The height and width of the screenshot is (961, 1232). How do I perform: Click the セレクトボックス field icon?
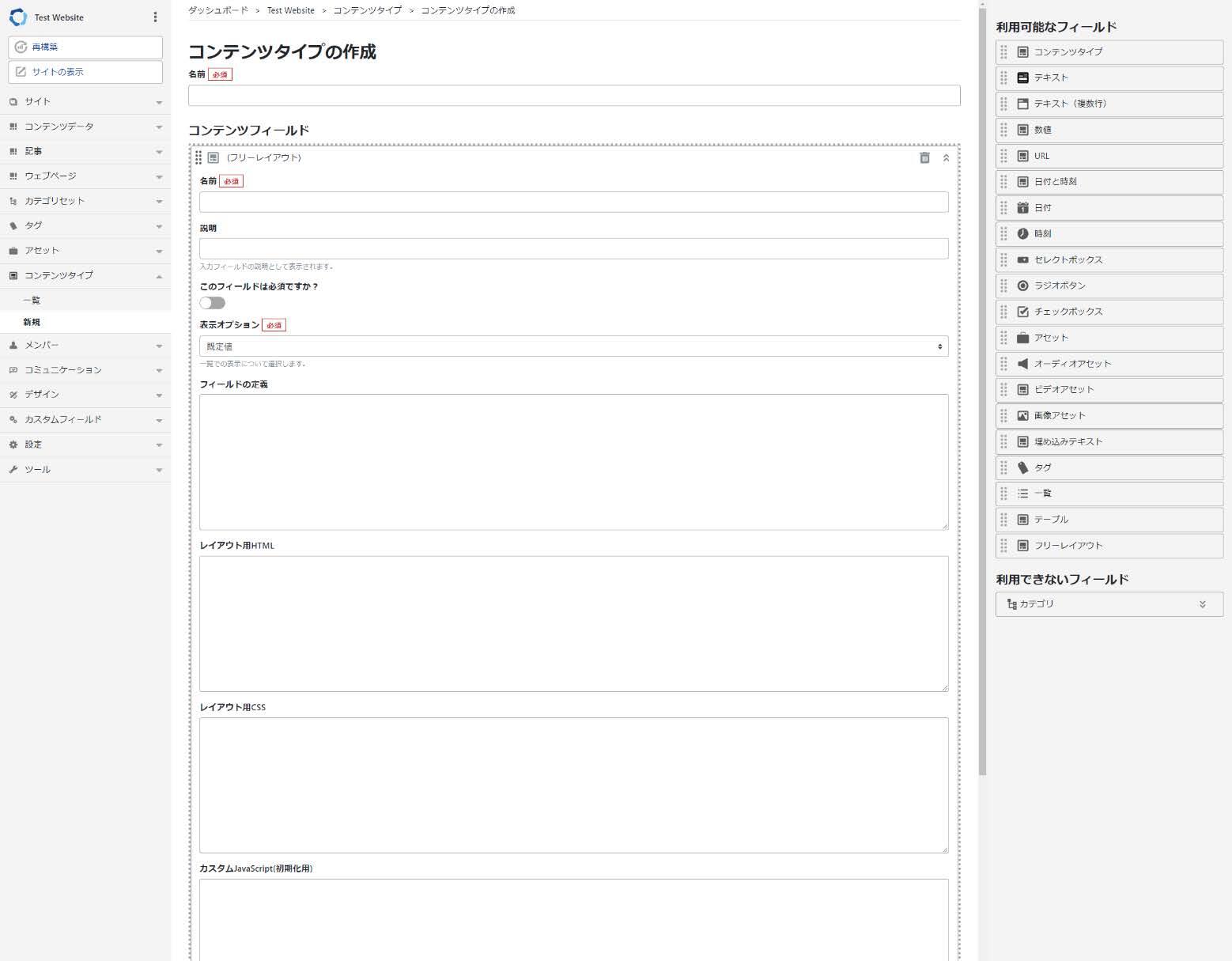[1022, 259]
